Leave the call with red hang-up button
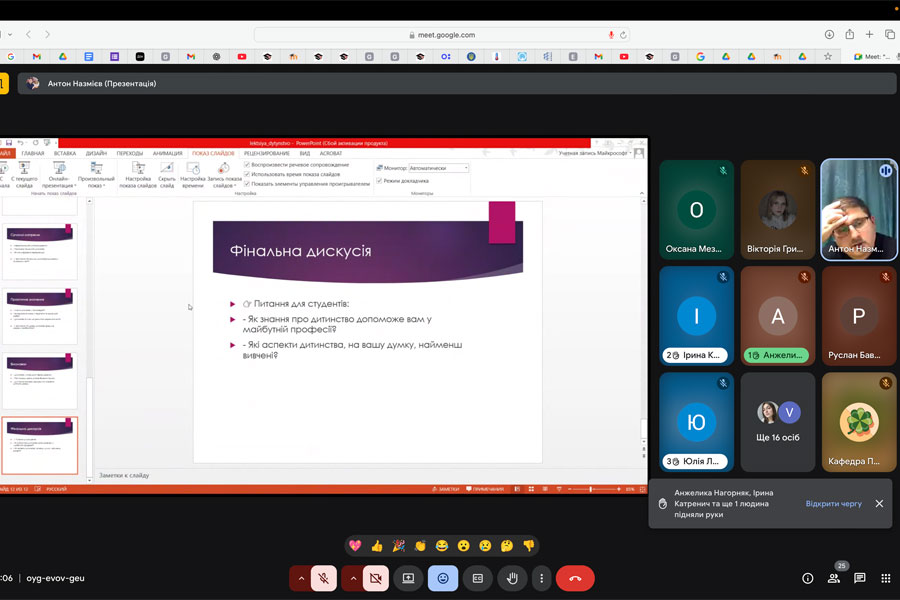The width and height of the screenshot is (900, 600). click(x=575, y=578)
